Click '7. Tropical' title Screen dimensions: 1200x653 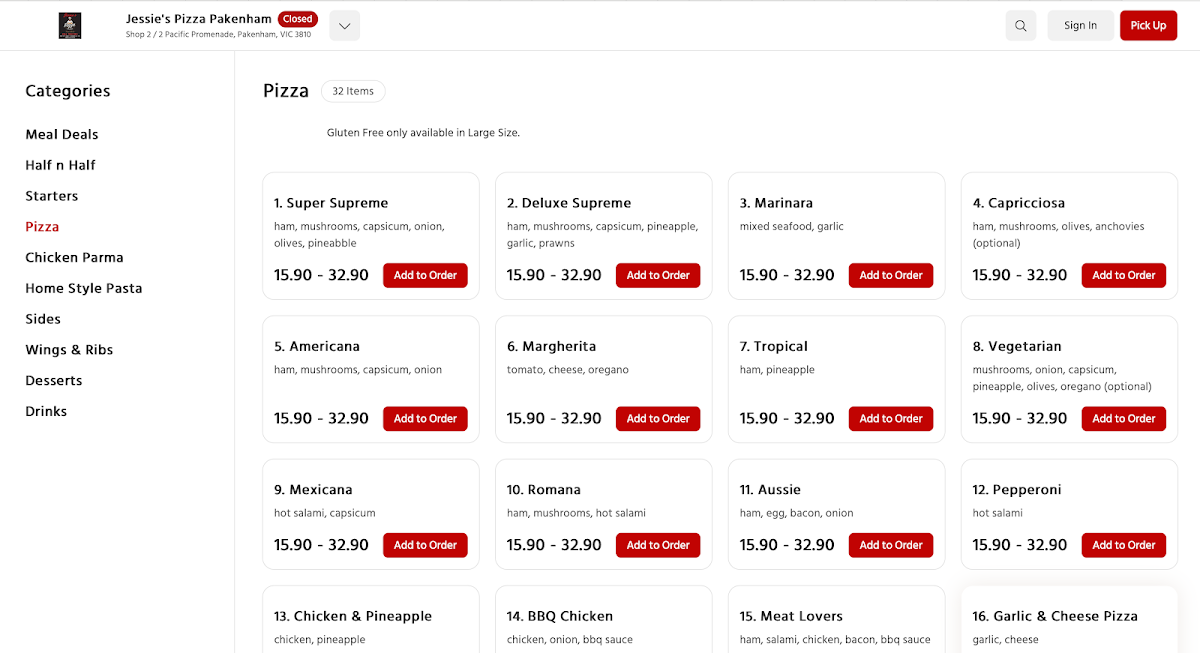point(774,346)
